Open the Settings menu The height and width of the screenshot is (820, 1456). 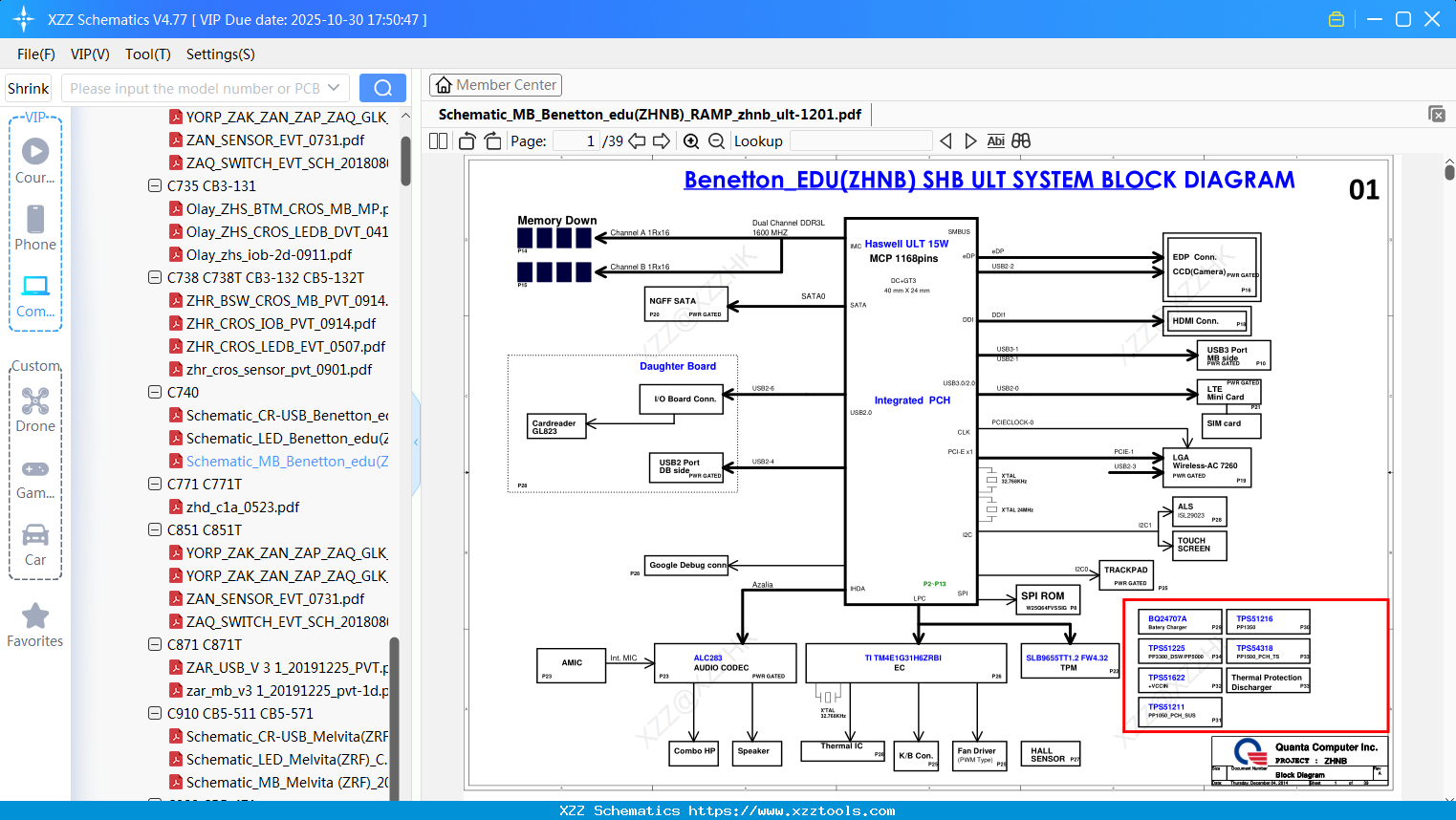coord(221,54)
